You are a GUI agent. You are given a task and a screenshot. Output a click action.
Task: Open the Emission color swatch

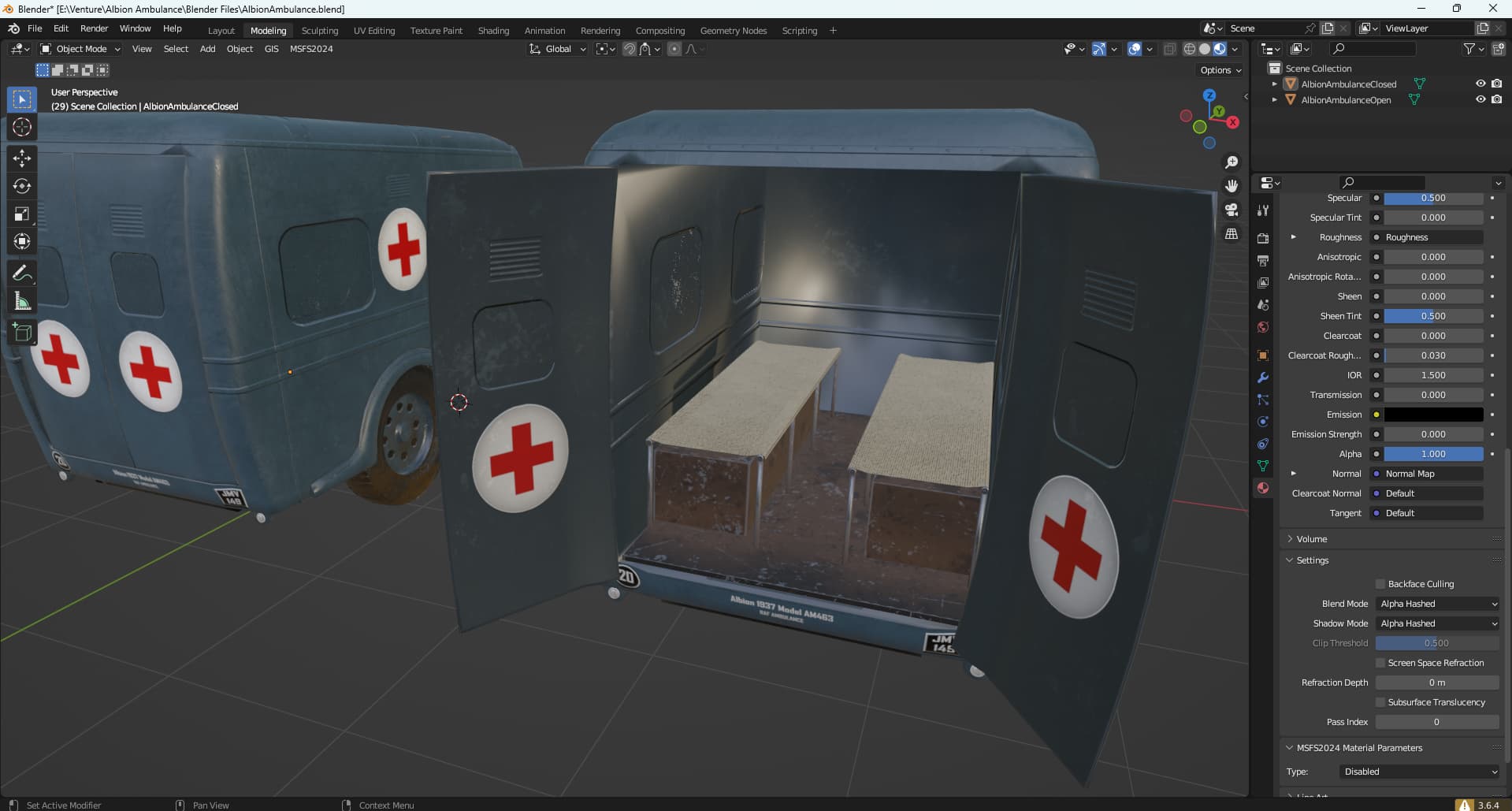(x=1433, y=415)
